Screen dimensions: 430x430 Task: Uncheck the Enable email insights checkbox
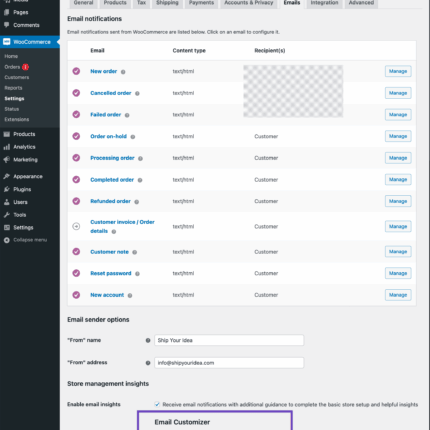click(x=157, y=404)
